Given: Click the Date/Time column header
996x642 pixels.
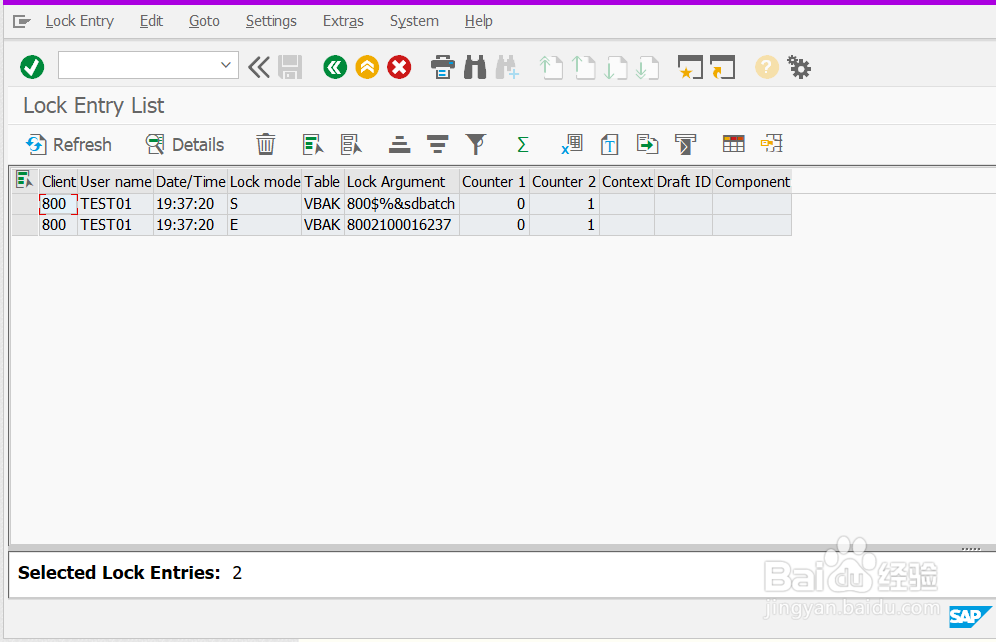Looking at the screenshot, I should pyautogui.click(x=191, y=182).
